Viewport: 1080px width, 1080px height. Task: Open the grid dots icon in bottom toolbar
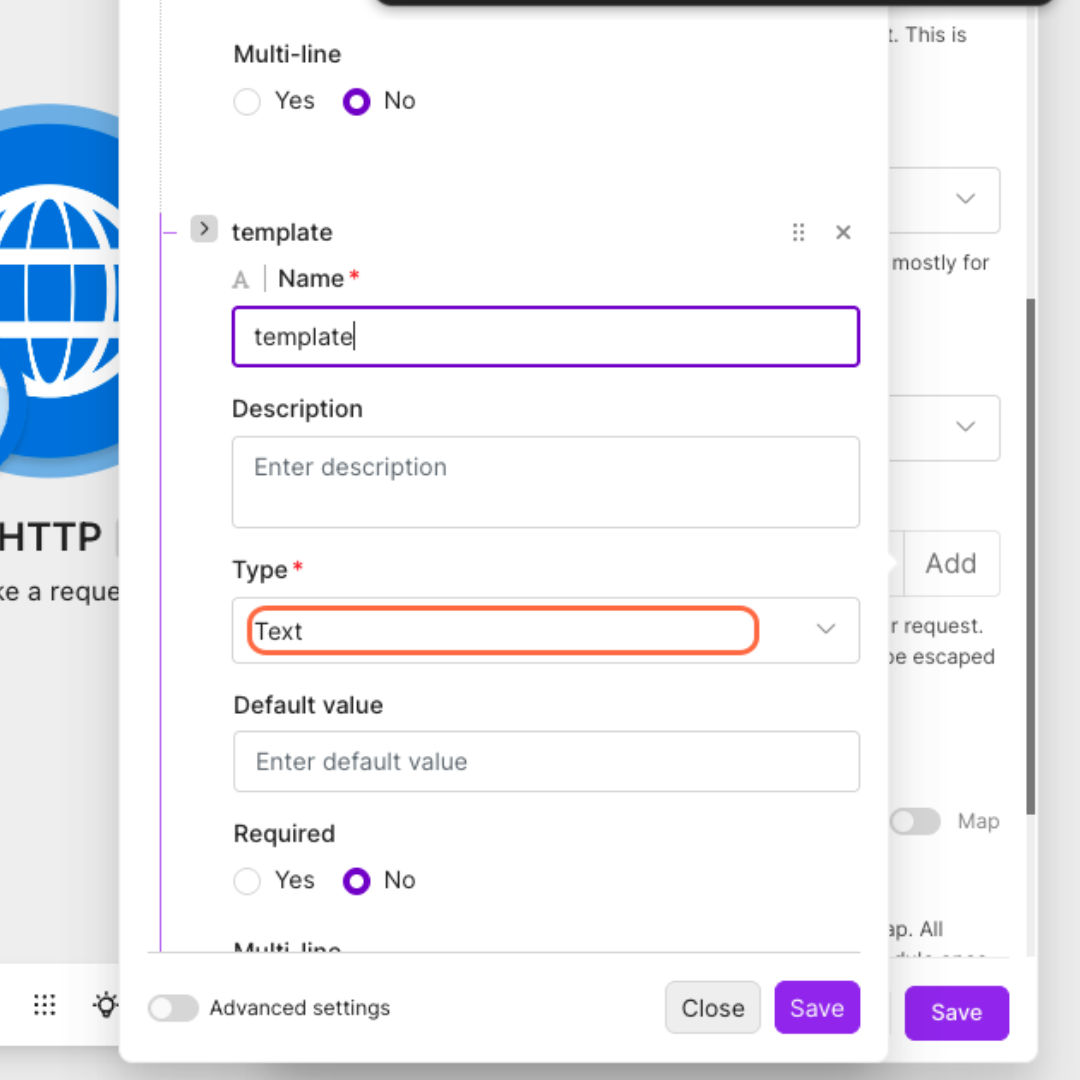click(45, 1005)
